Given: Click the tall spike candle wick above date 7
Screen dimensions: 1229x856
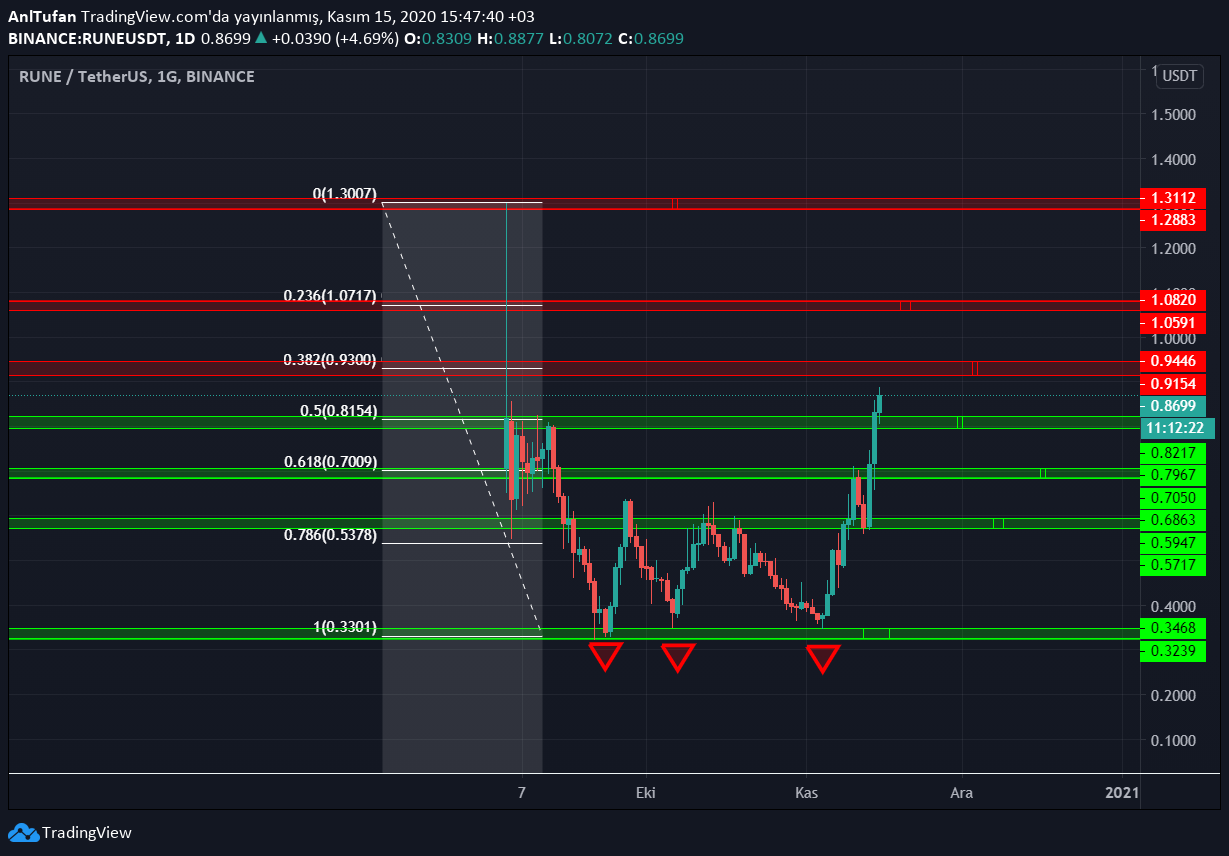Looking at the screenshot, I should pos(507,310).
